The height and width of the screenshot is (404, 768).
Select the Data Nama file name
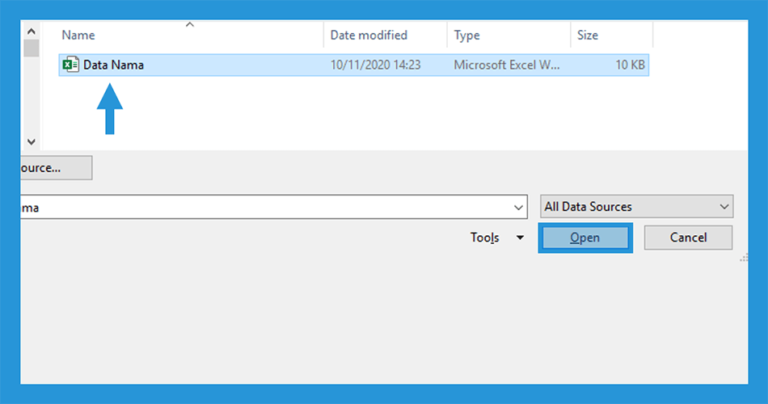point(113,65)
